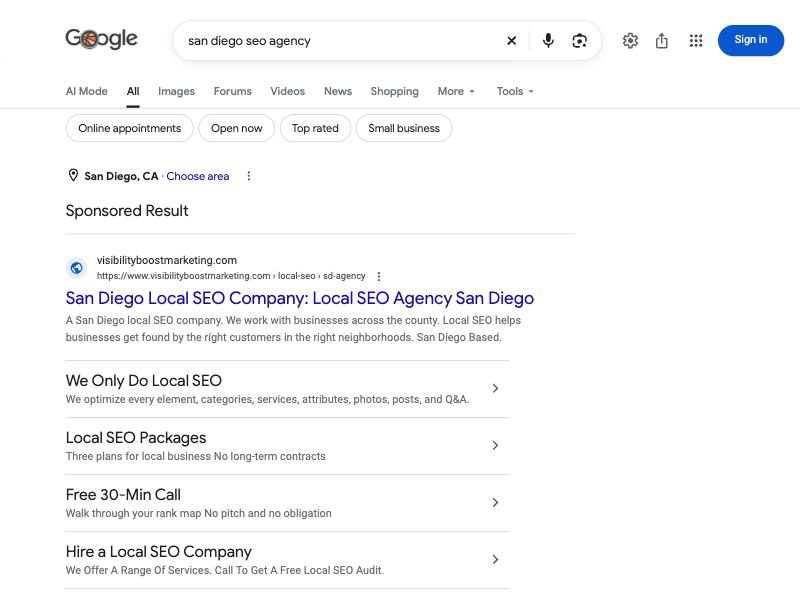
Task: Click visibilityboostmarketing.com globe favicon
Action: coord(77,268)
